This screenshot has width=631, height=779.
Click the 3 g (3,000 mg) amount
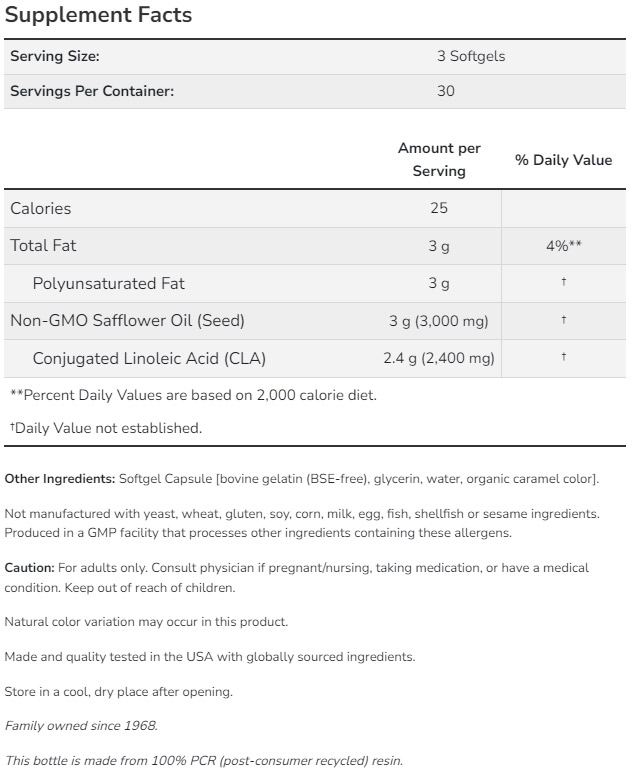439,320
